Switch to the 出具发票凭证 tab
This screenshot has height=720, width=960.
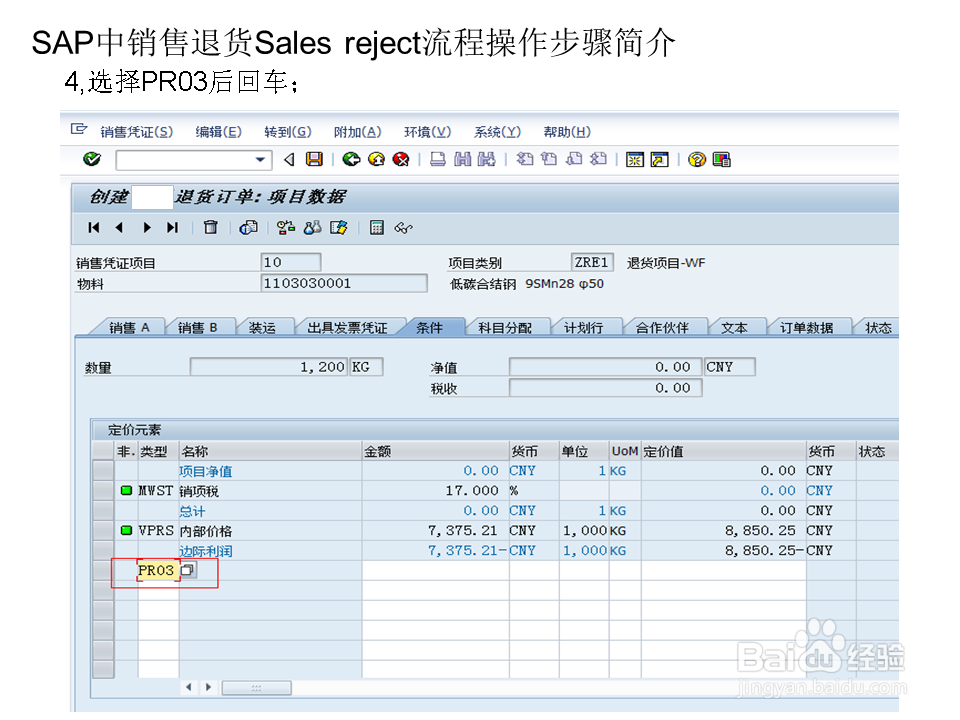[347, 328]
